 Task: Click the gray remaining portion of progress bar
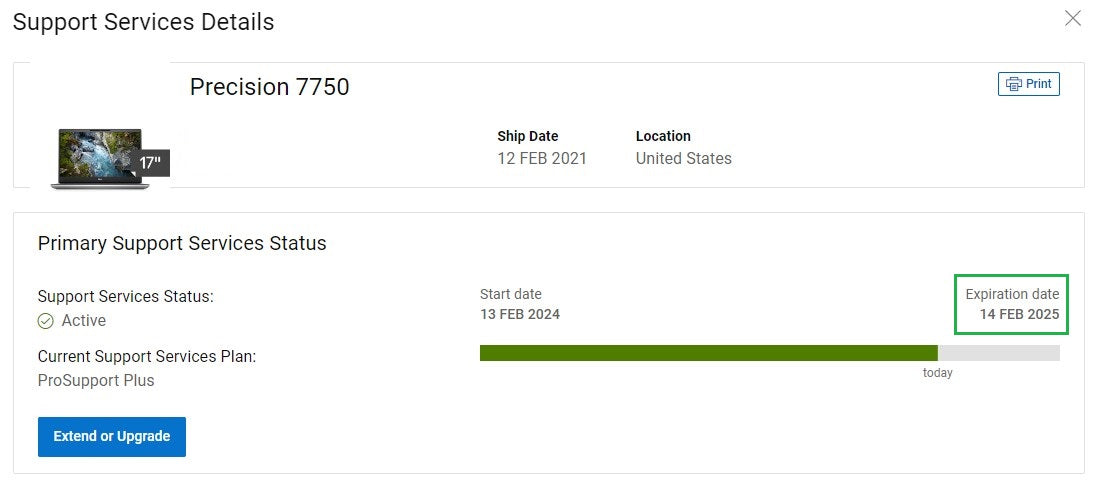998,353
